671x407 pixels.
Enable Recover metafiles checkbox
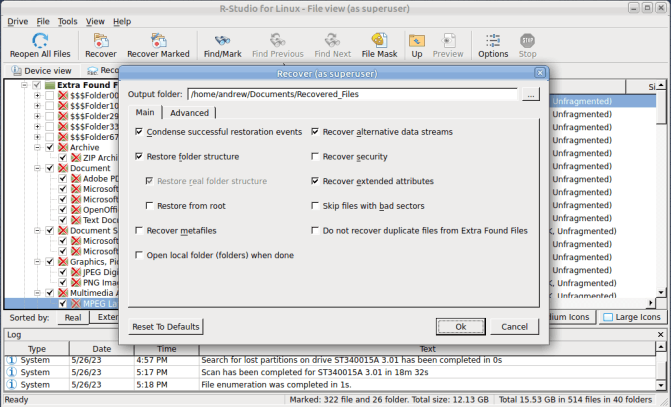pos(139,230)
